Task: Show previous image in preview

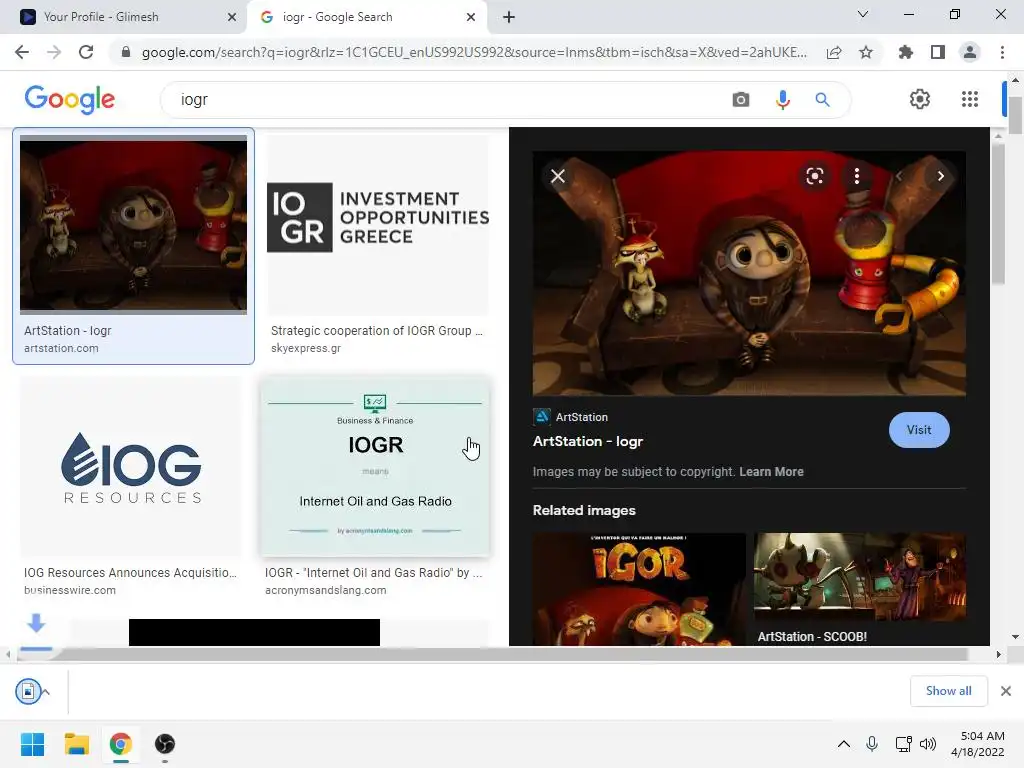Action: pos(899,176)
